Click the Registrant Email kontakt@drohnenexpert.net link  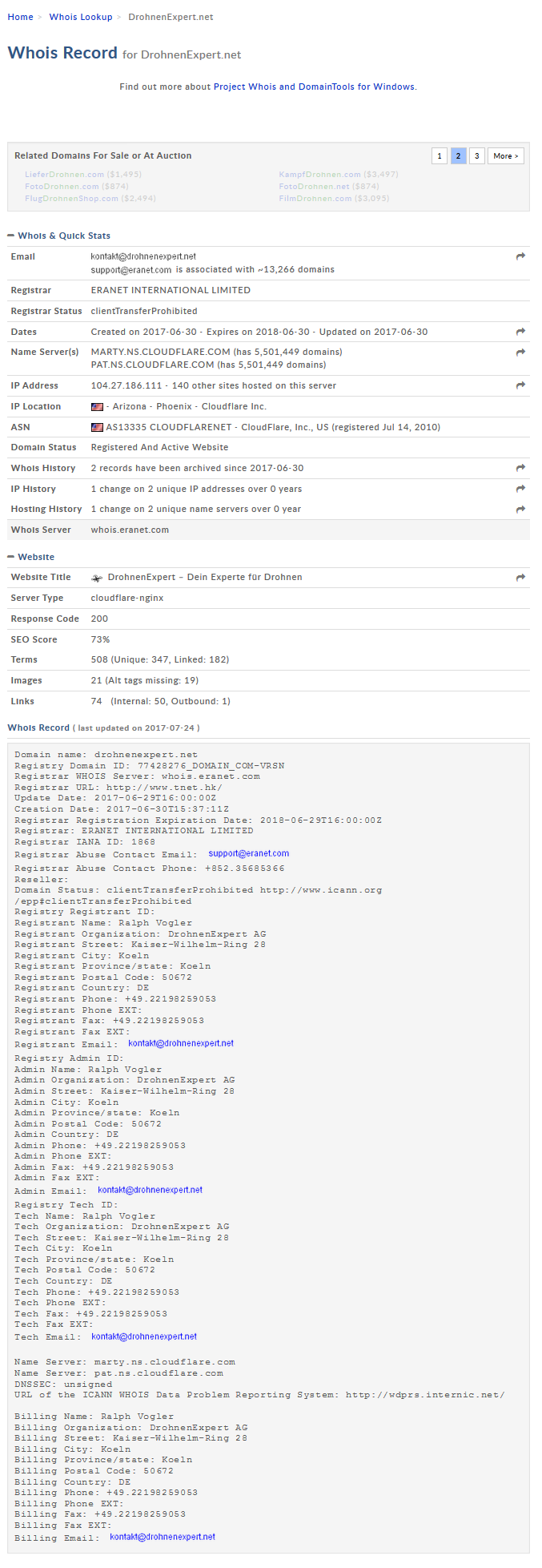tap(181, 1043)
